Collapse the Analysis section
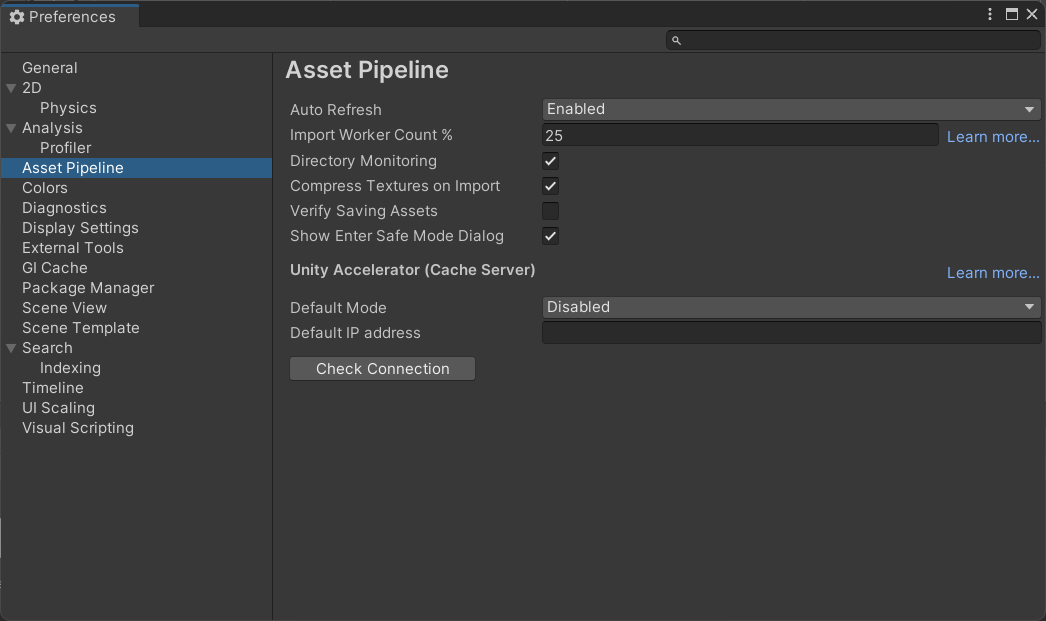 pyautogui.click(x=9, y=128)
